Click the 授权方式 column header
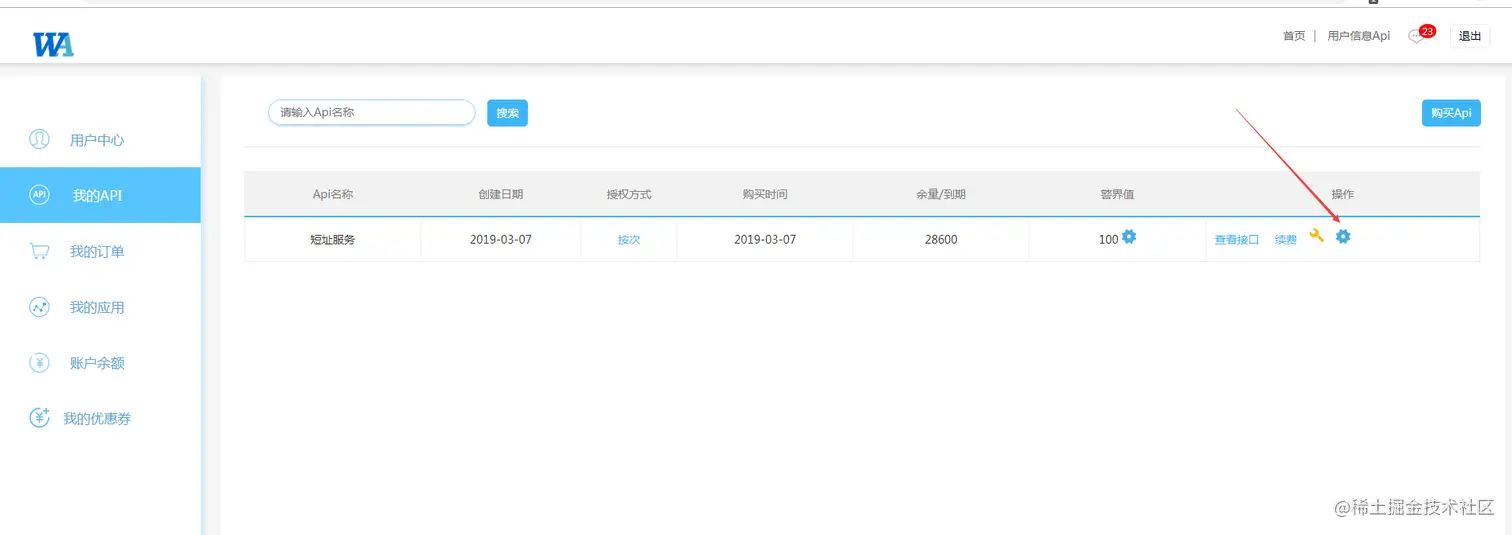Viewport: 1512px width, 535px height. pyautogui.click(x=629, y=194)
